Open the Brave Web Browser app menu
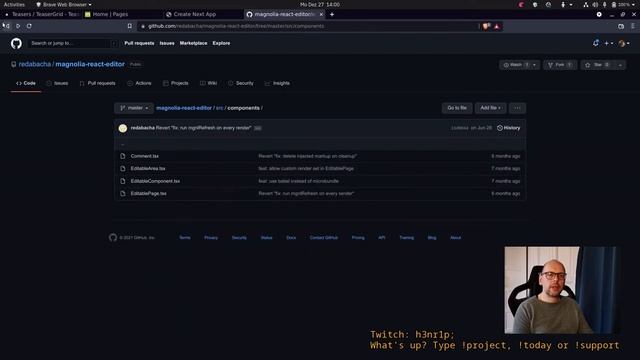640x360 pixels. tap(64, 4)
